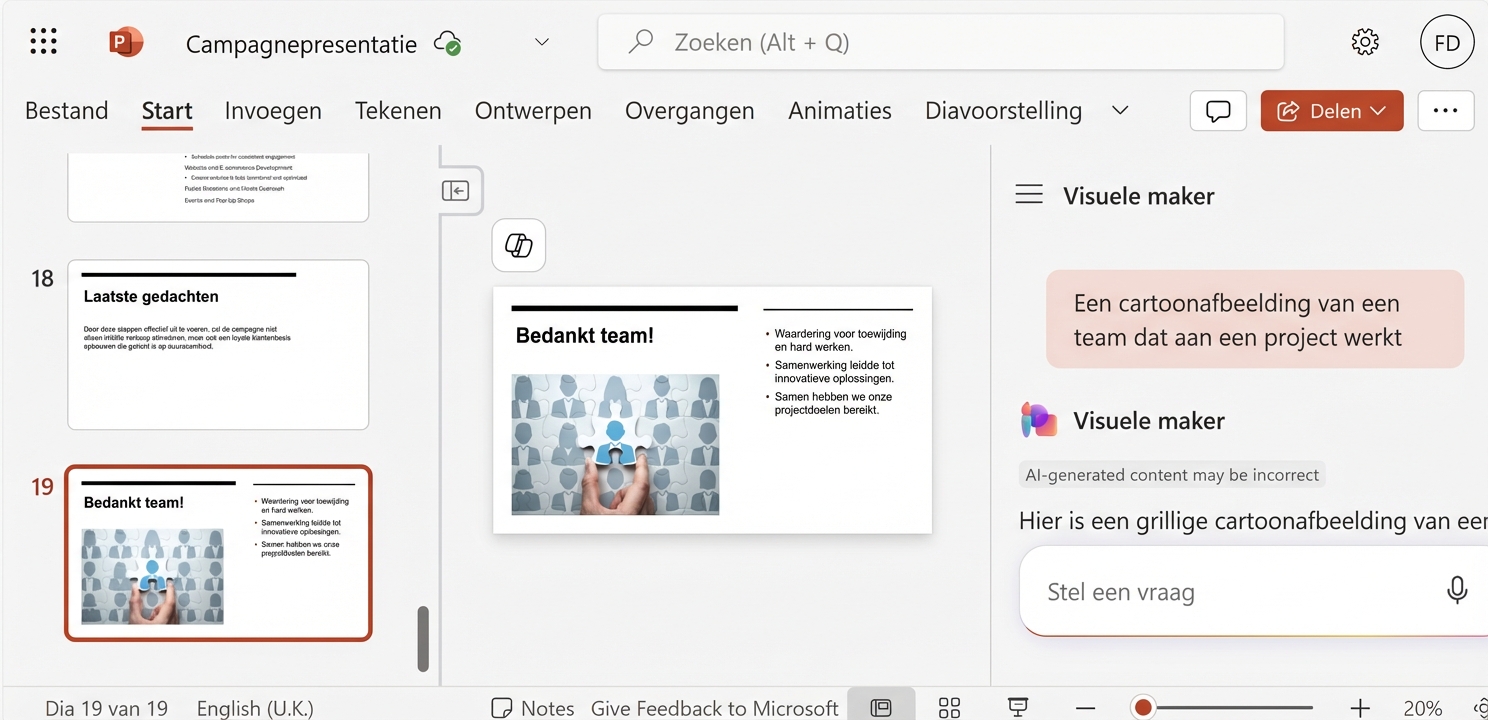The width and height of the screenshot is (1488, 720).
Task: Select slide 18 thumbnail Laatste gedachten
Action: [218, 344]
